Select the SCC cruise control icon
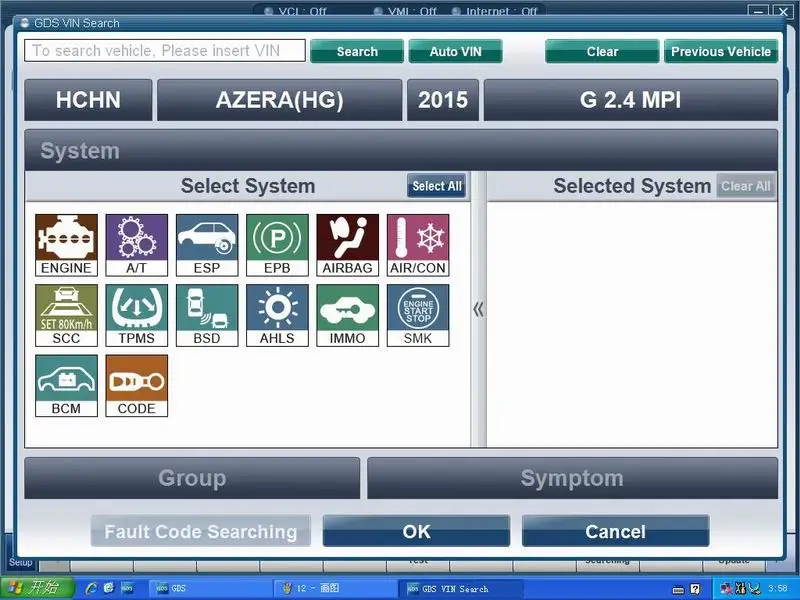Image resolution: width=800 pixels, height=600 pixels. [x=66, y=316]
